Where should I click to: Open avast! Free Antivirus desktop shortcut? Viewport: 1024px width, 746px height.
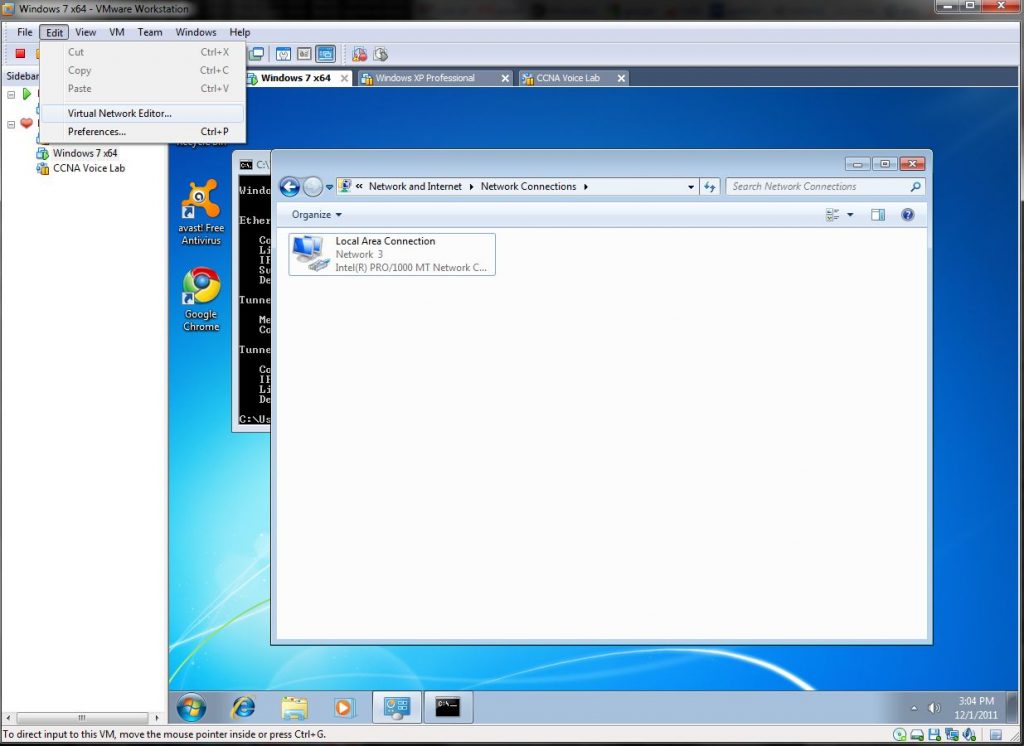tap(201, 212)
